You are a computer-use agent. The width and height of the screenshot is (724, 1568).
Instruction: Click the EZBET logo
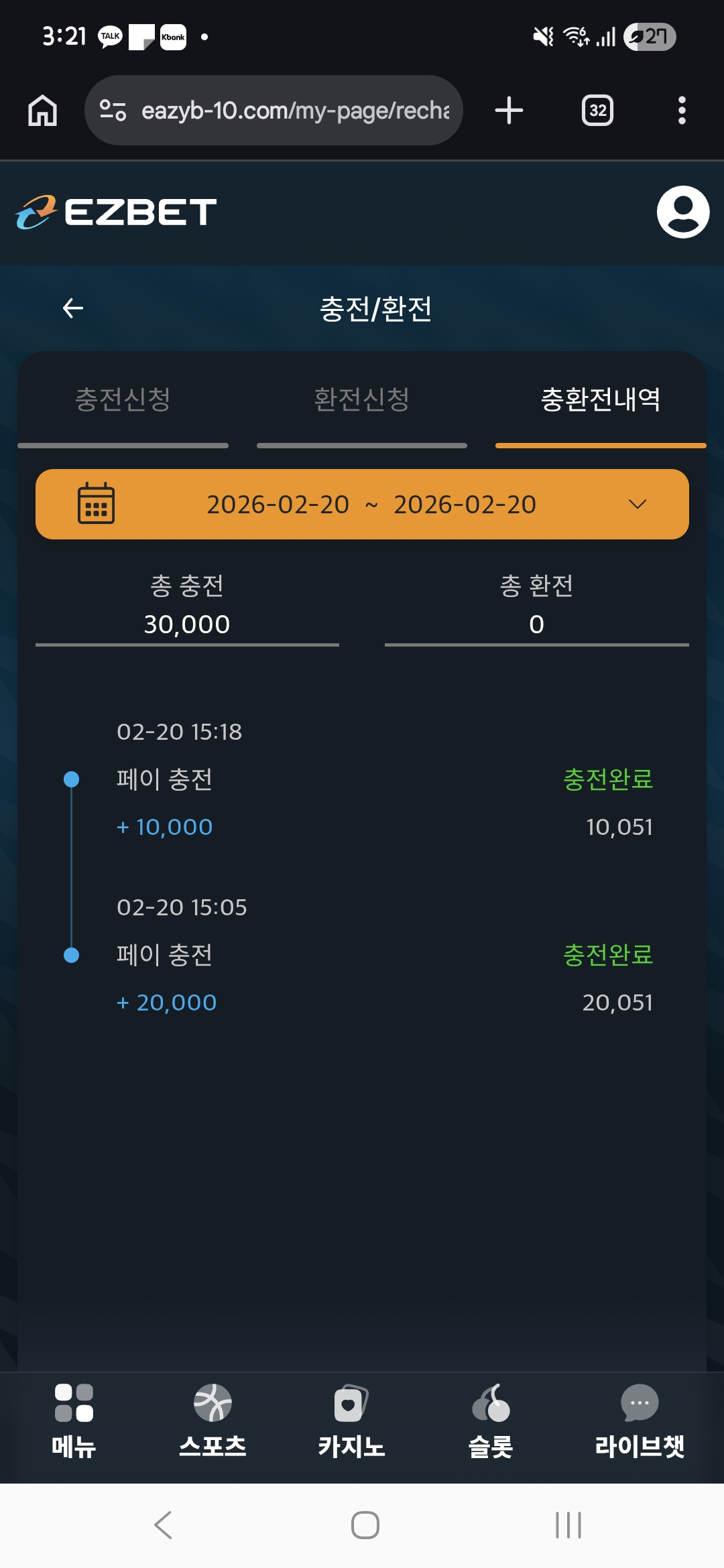tap(117, 212)
